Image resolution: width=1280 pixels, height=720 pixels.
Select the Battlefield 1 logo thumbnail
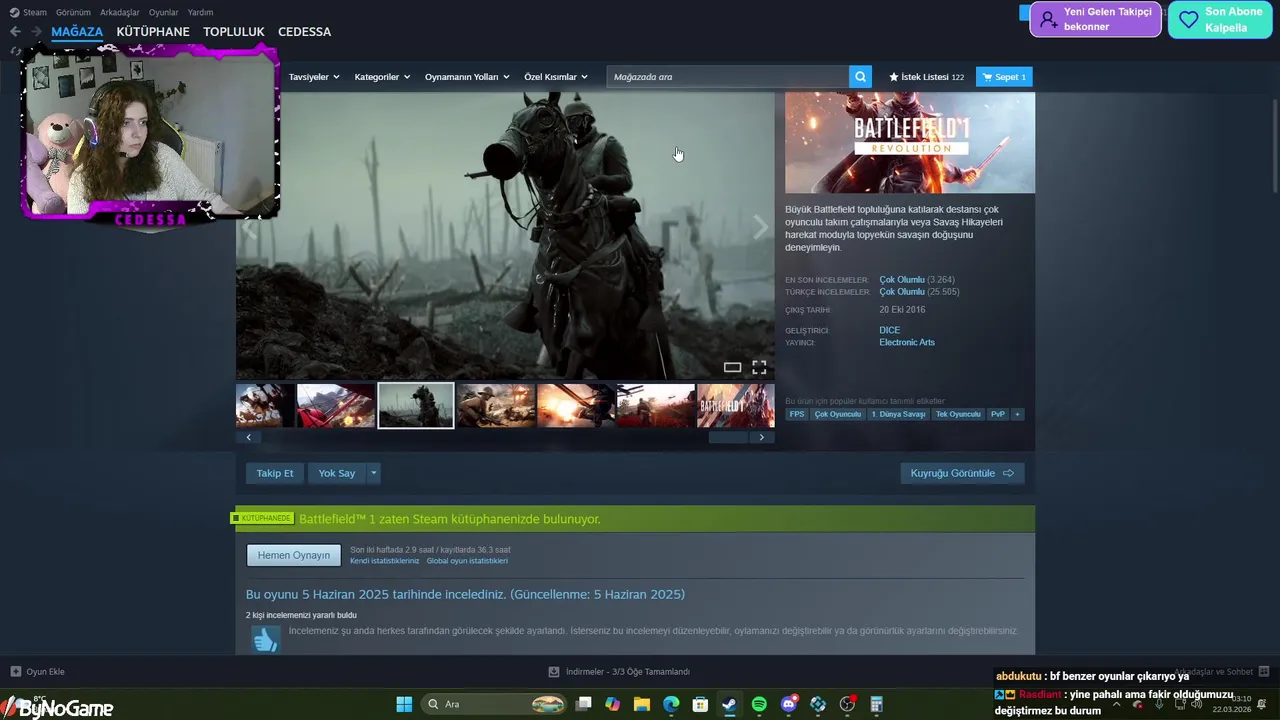736,406
